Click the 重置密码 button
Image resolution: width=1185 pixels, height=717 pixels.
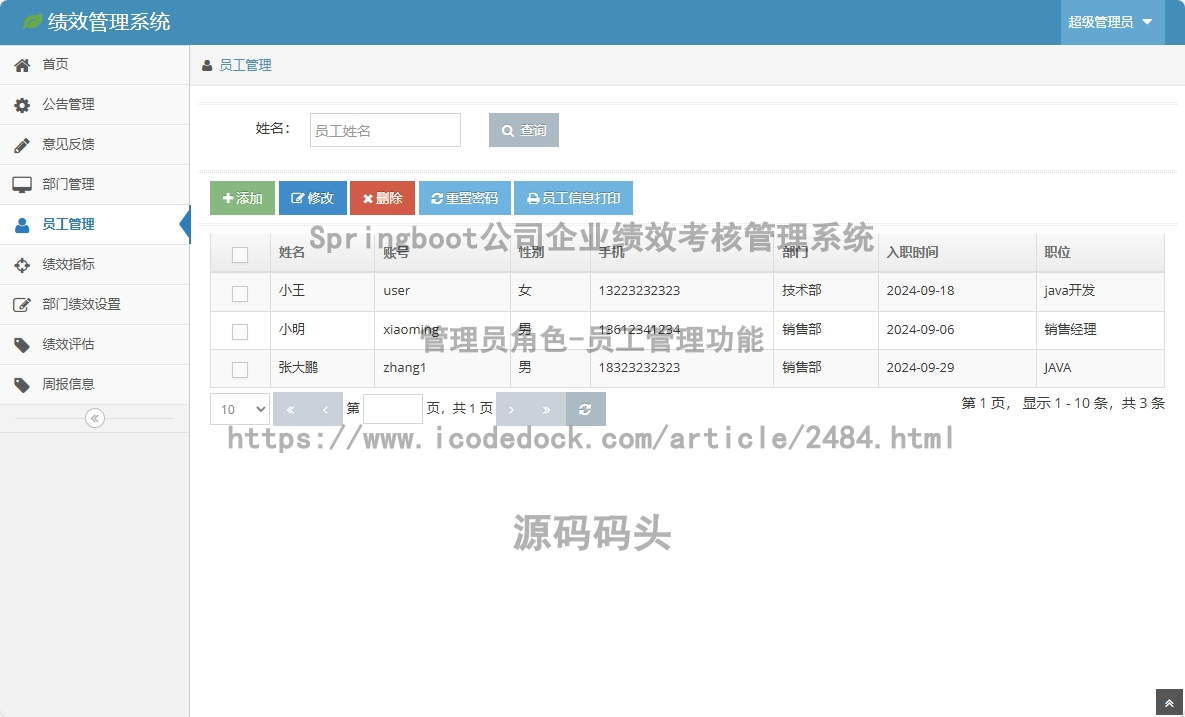point(465,198)
